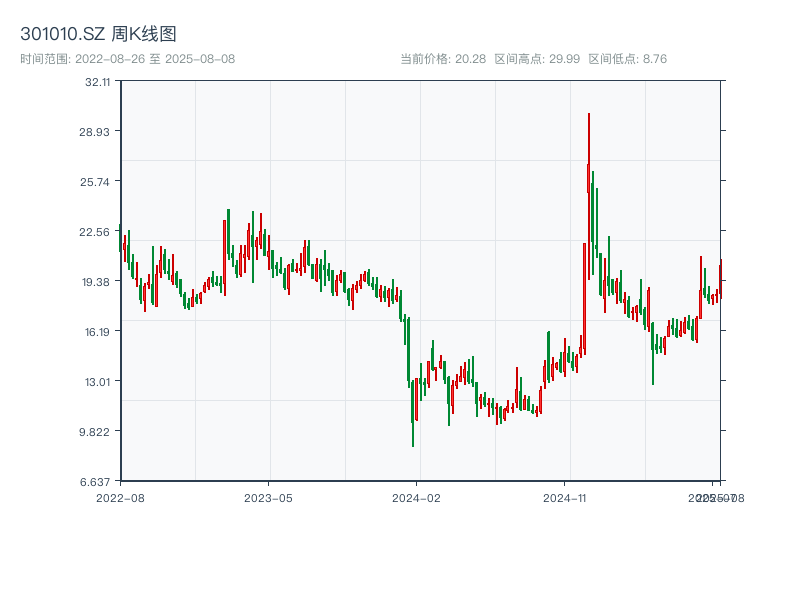Click the 2024-02 date axis label
This screenshot has width=800, height=600.
417,497
